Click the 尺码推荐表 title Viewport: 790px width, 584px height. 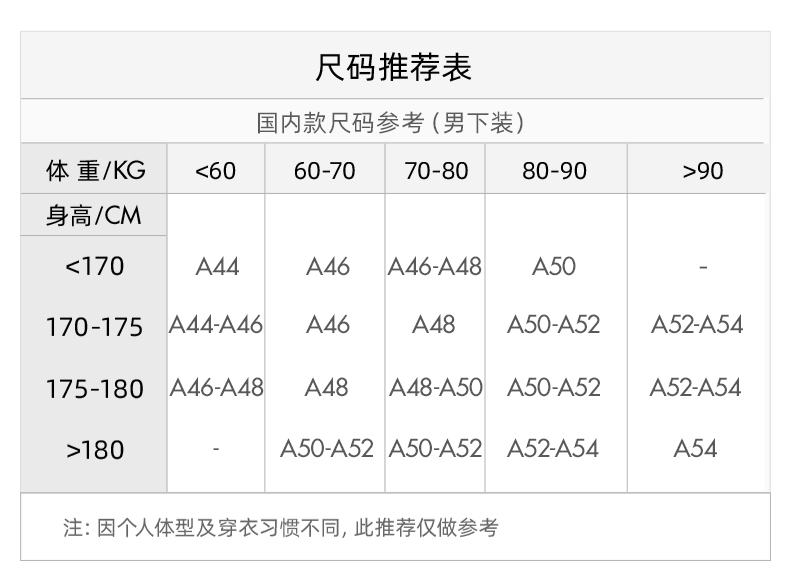(x=393, y=67)
